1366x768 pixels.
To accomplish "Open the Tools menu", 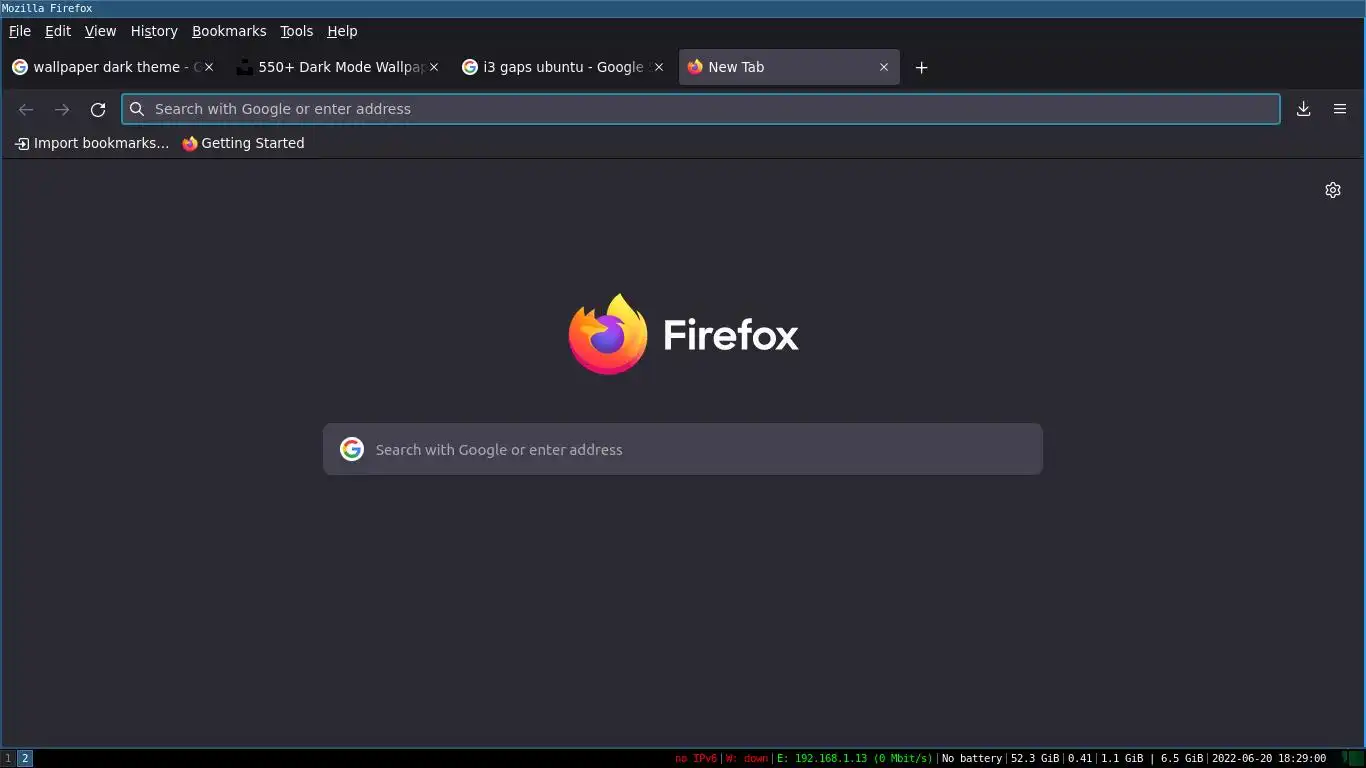I will (296, 31).
